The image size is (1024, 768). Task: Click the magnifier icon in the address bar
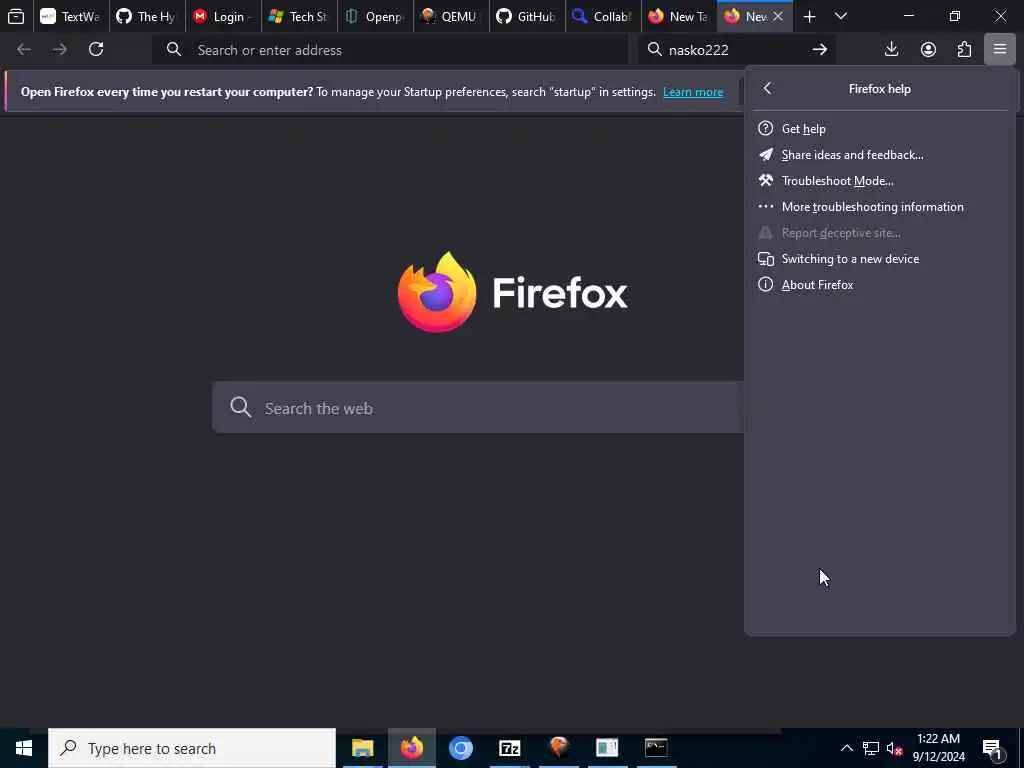pos(173,50)
